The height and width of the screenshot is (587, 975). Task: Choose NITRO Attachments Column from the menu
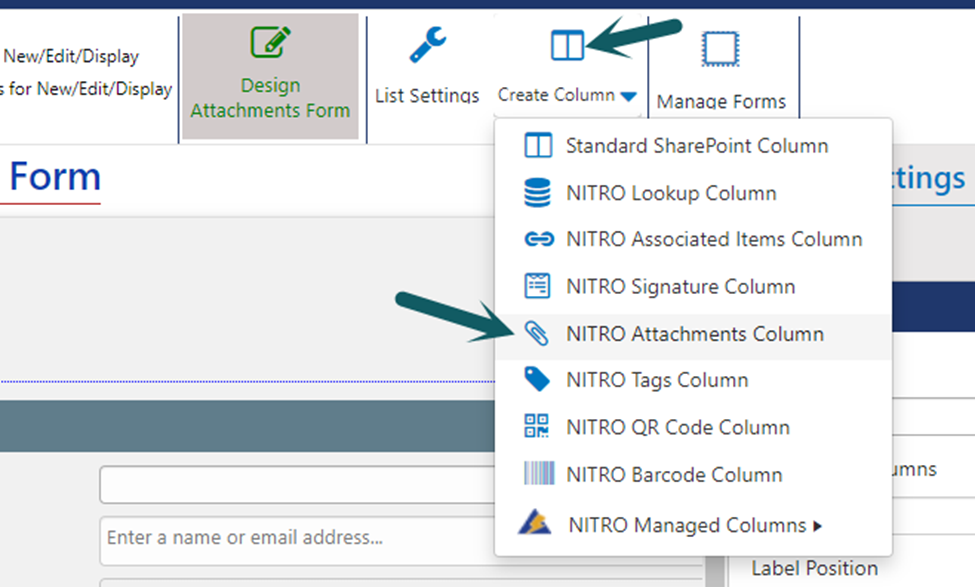tap(694, 334)
